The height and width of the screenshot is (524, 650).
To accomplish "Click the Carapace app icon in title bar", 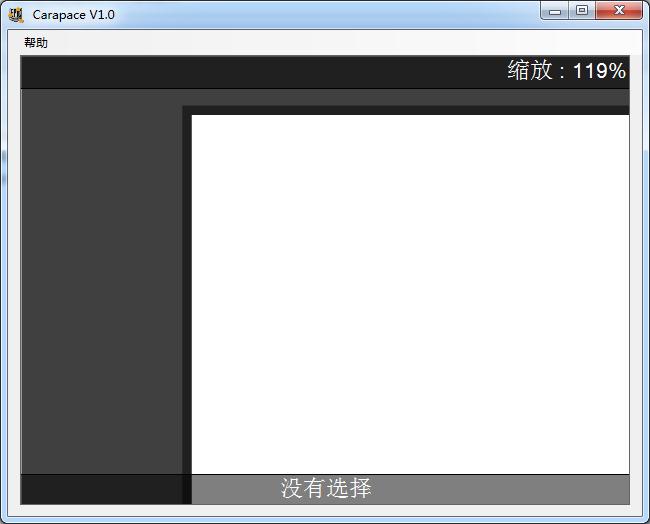I will pyautogui.click(x=16, y=15).
